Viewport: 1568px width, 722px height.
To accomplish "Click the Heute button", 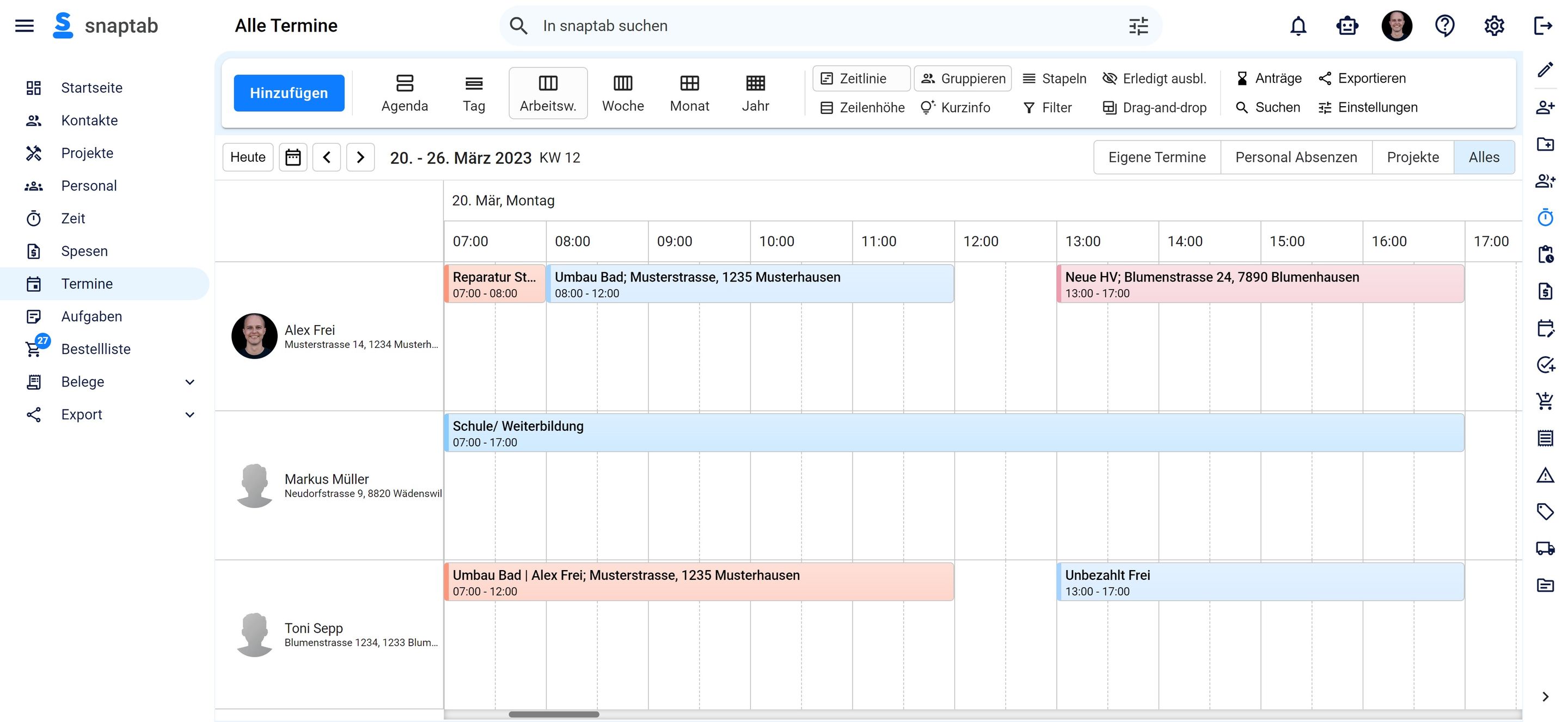I will coord(248,157).
